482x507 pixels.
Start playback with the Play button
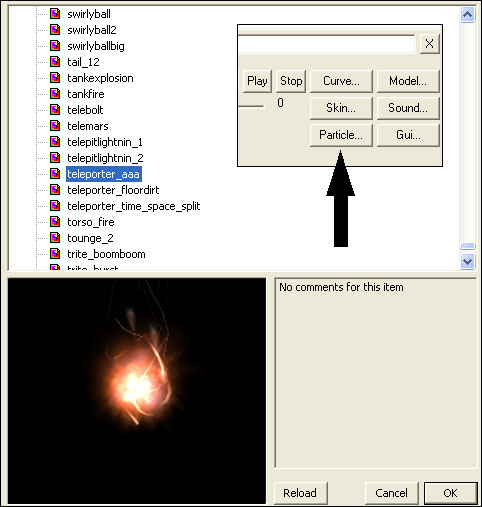(x=257, y=81)
